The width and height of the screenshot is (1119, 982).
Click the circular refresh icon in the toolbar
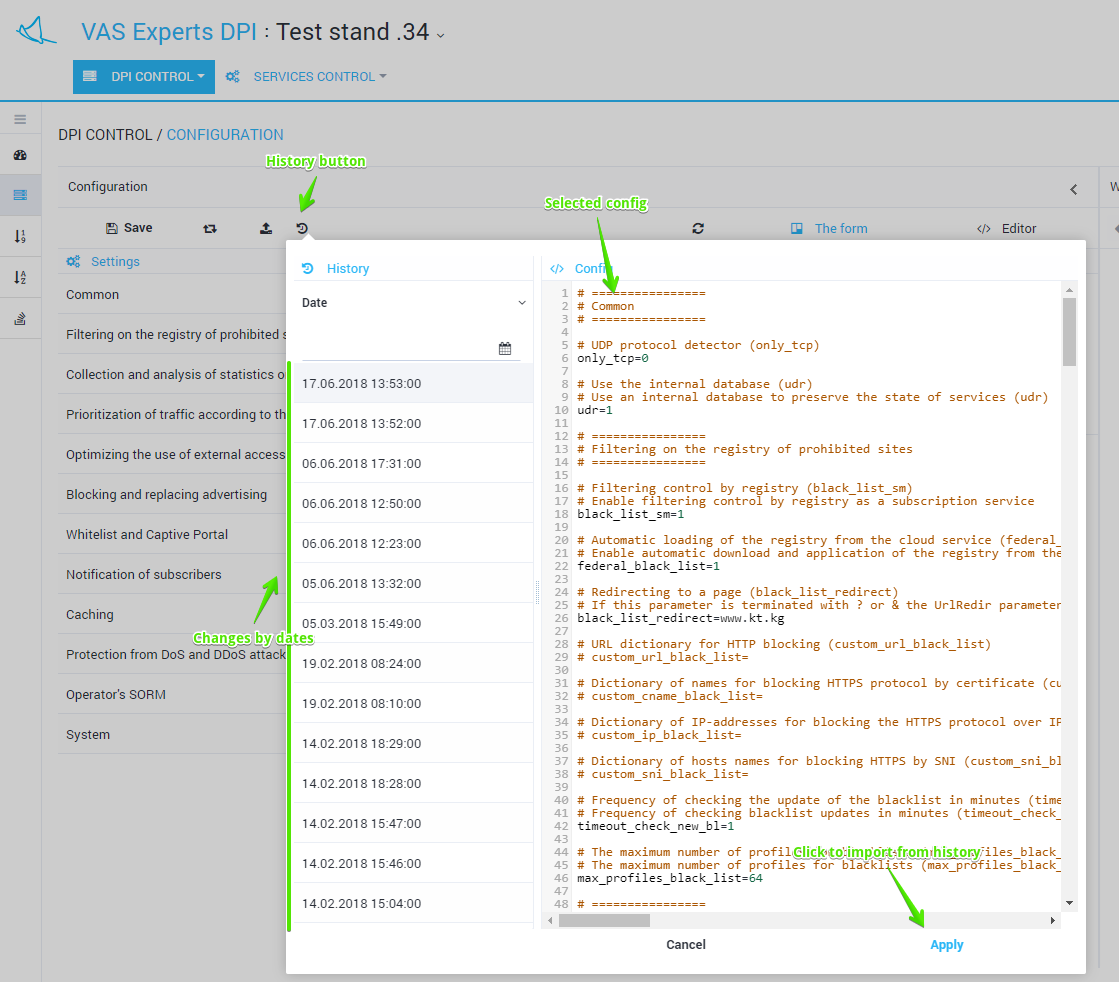coord(698,228)
